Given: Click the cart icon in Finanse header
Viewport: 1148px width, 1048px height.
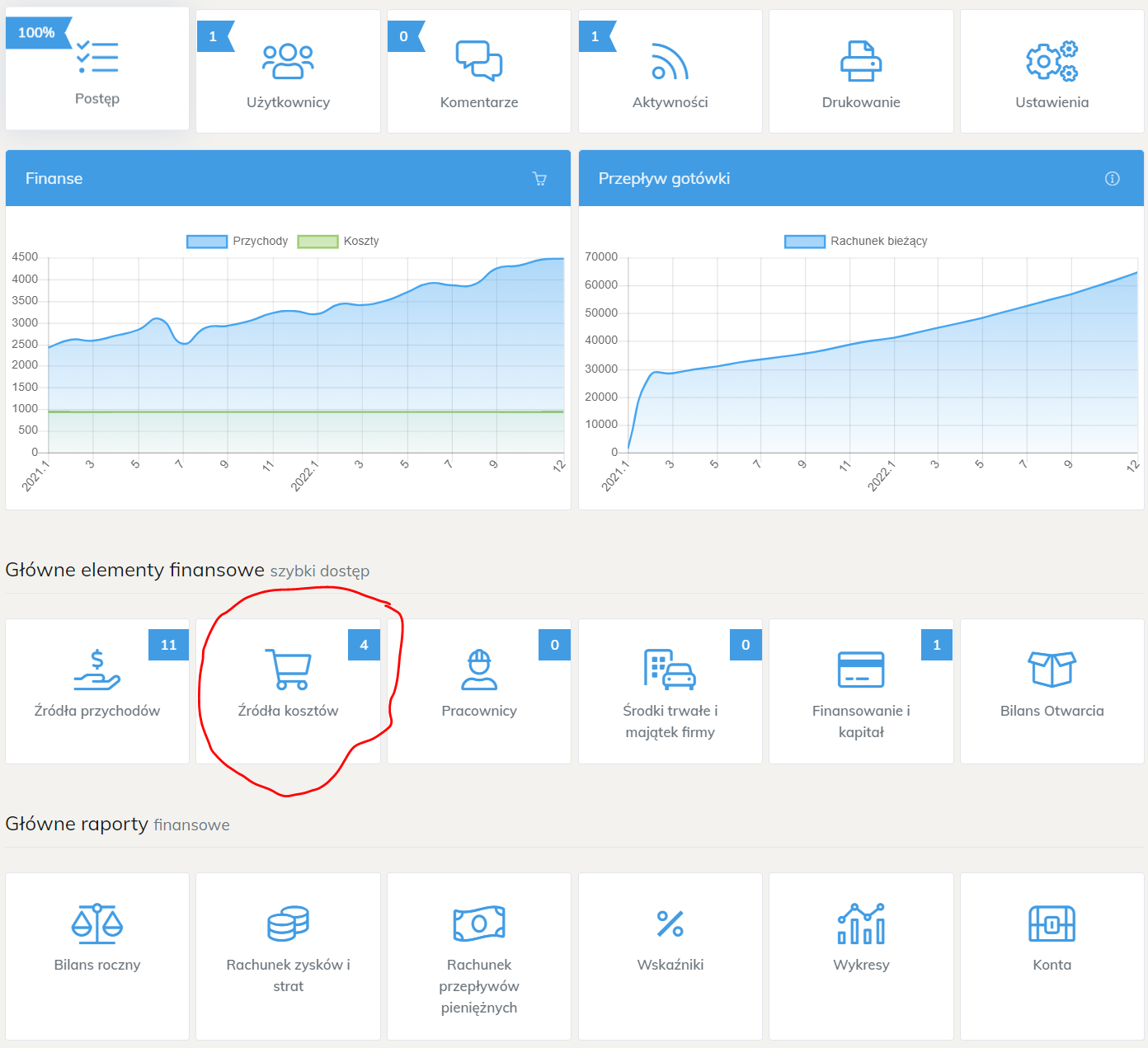Looking at the screenshot, I should coord(539,178).
